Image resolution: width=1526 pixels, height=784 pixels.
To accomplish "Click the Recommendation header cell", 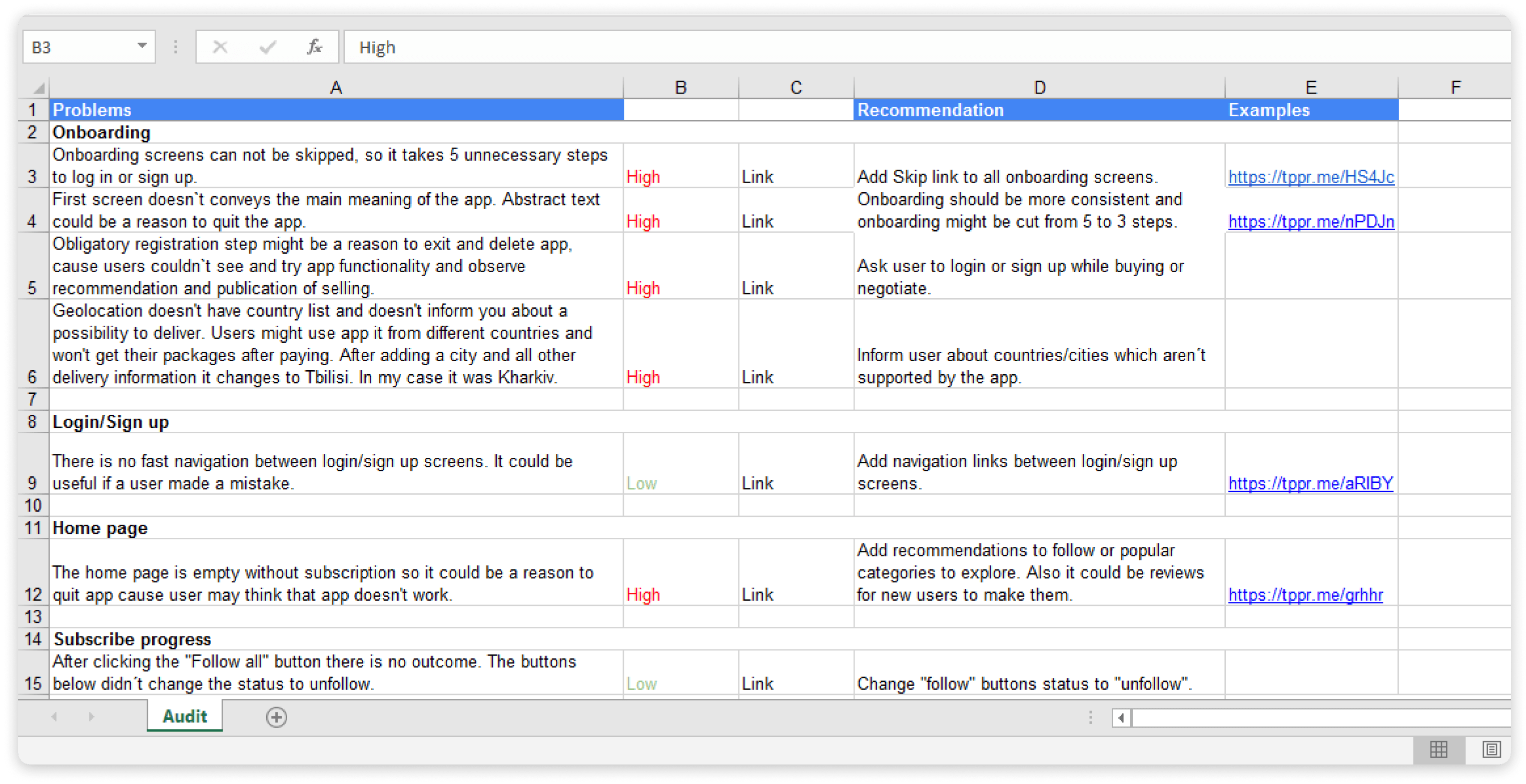I will tap(1039, 110).
